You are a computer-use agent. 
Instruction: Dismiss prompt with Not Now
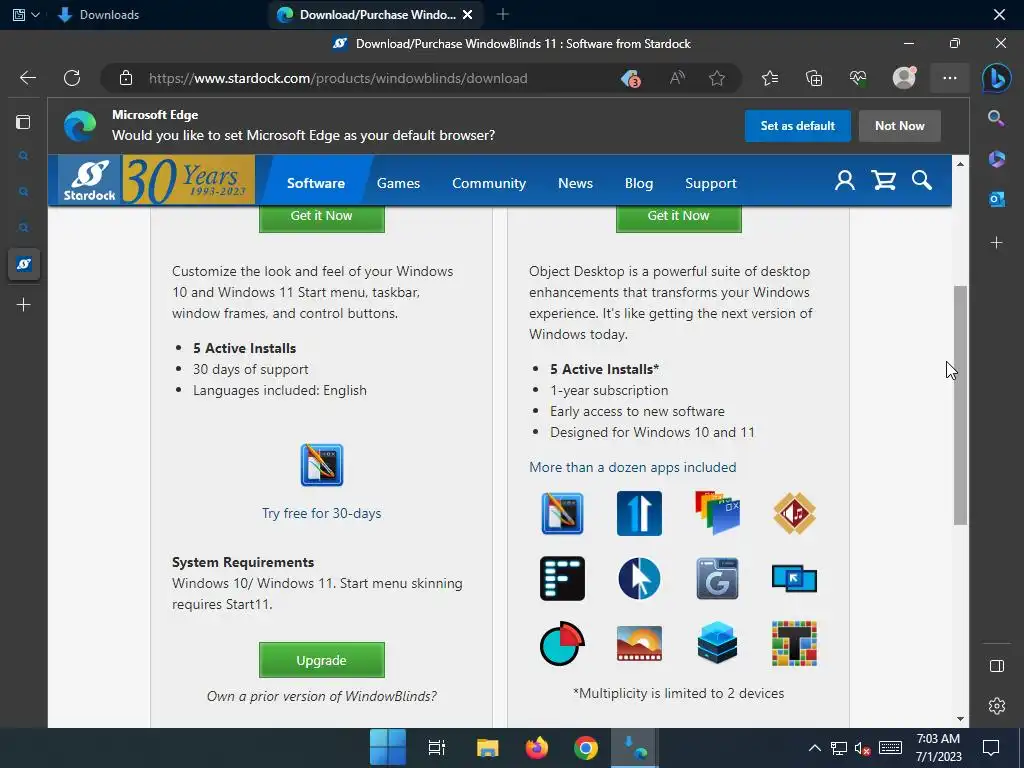click(899, 126)
